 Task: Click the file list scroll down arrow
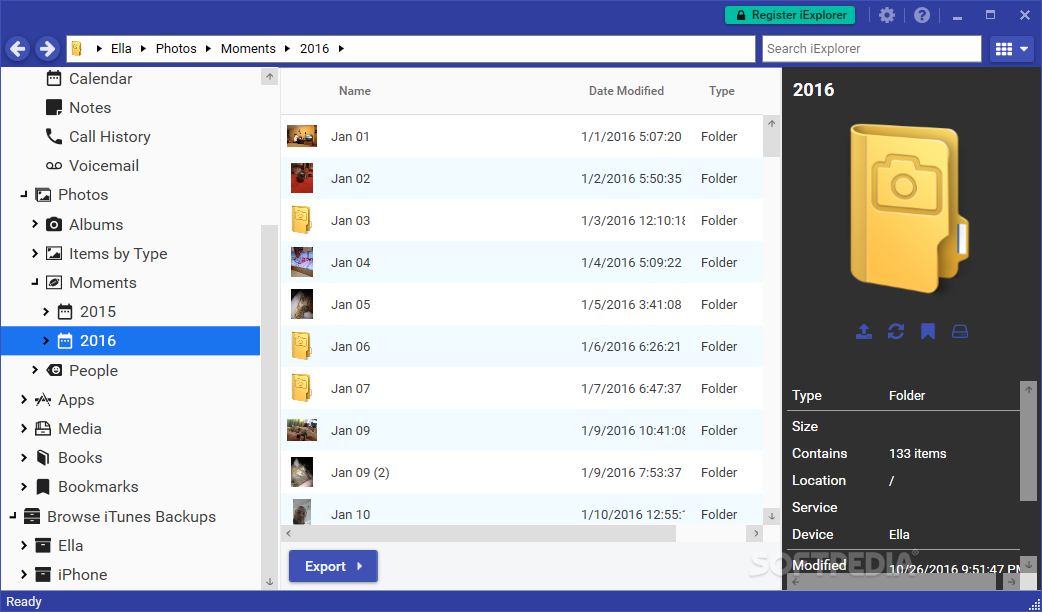tap(772, 516)
